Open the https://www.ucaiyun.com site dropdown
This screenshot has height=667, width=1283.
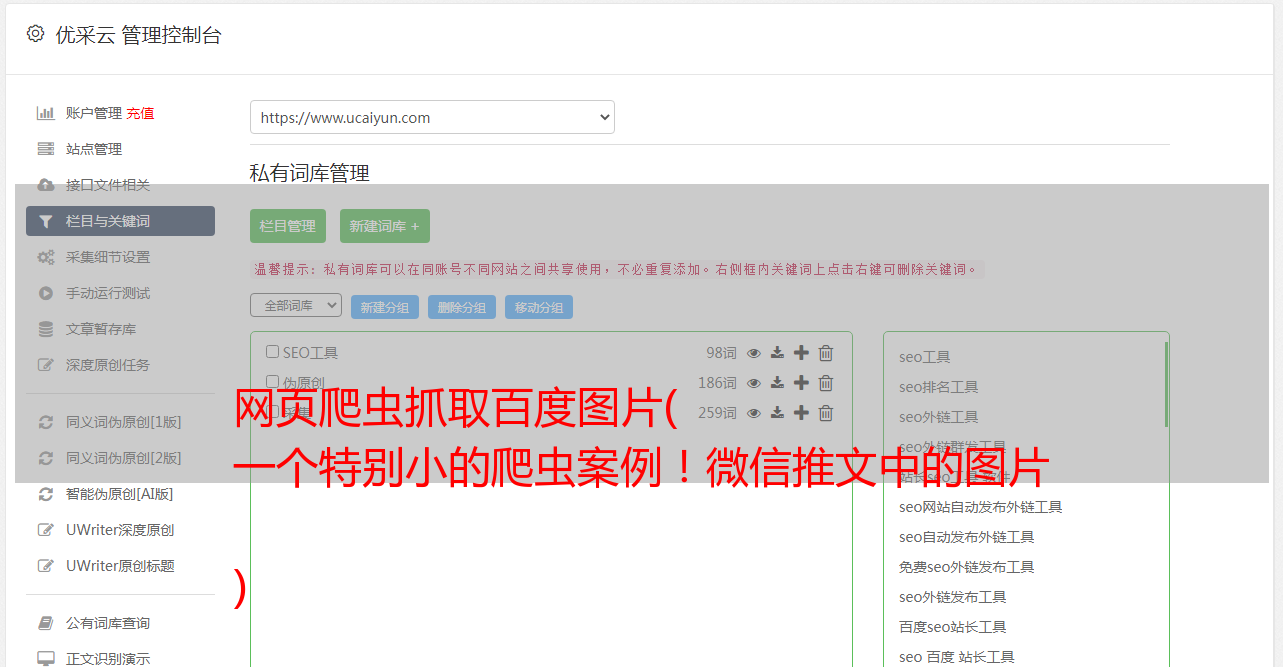pos(432,117)
